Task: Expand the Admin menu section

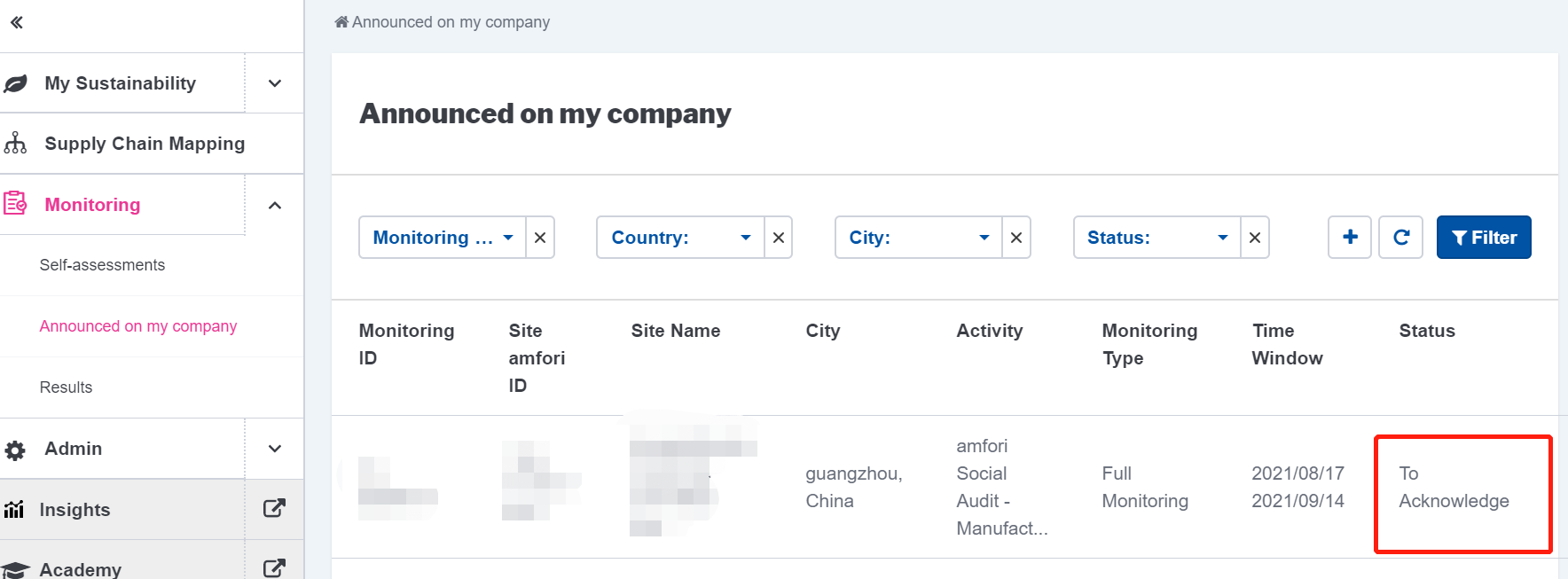Action: click(x=275, y=449)
